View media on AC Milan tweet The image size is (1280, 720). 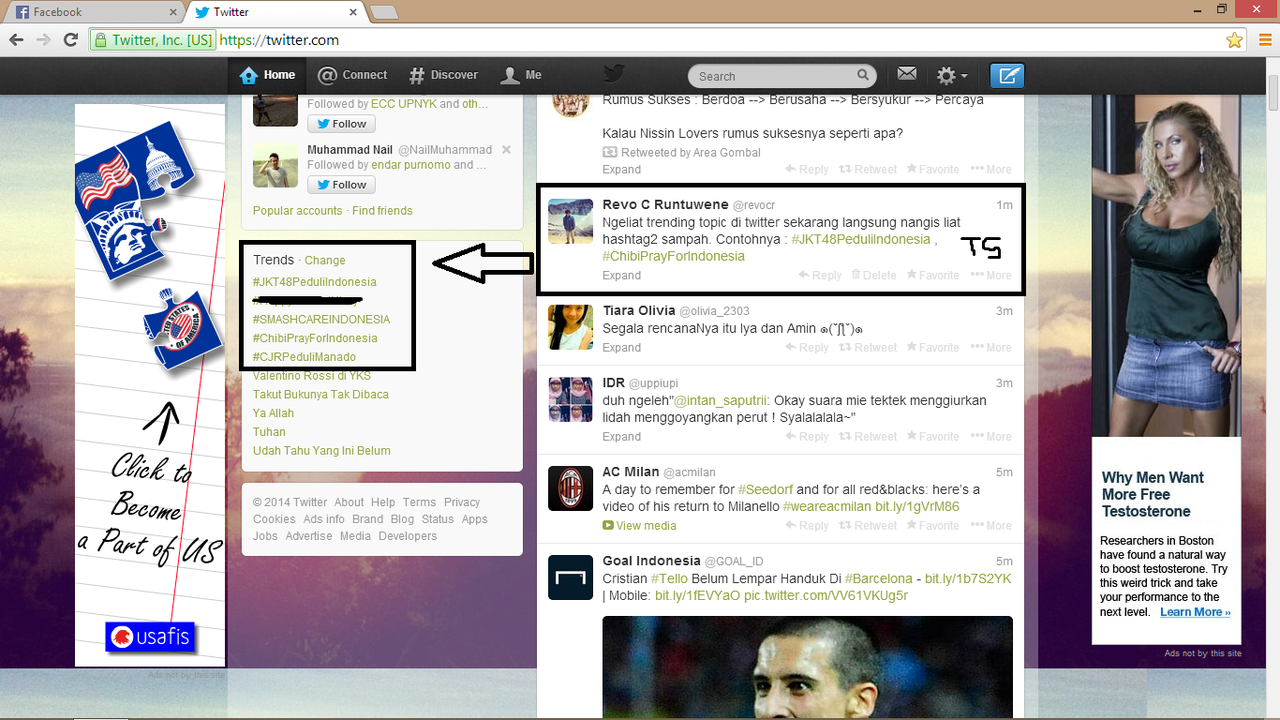(639, 526)
